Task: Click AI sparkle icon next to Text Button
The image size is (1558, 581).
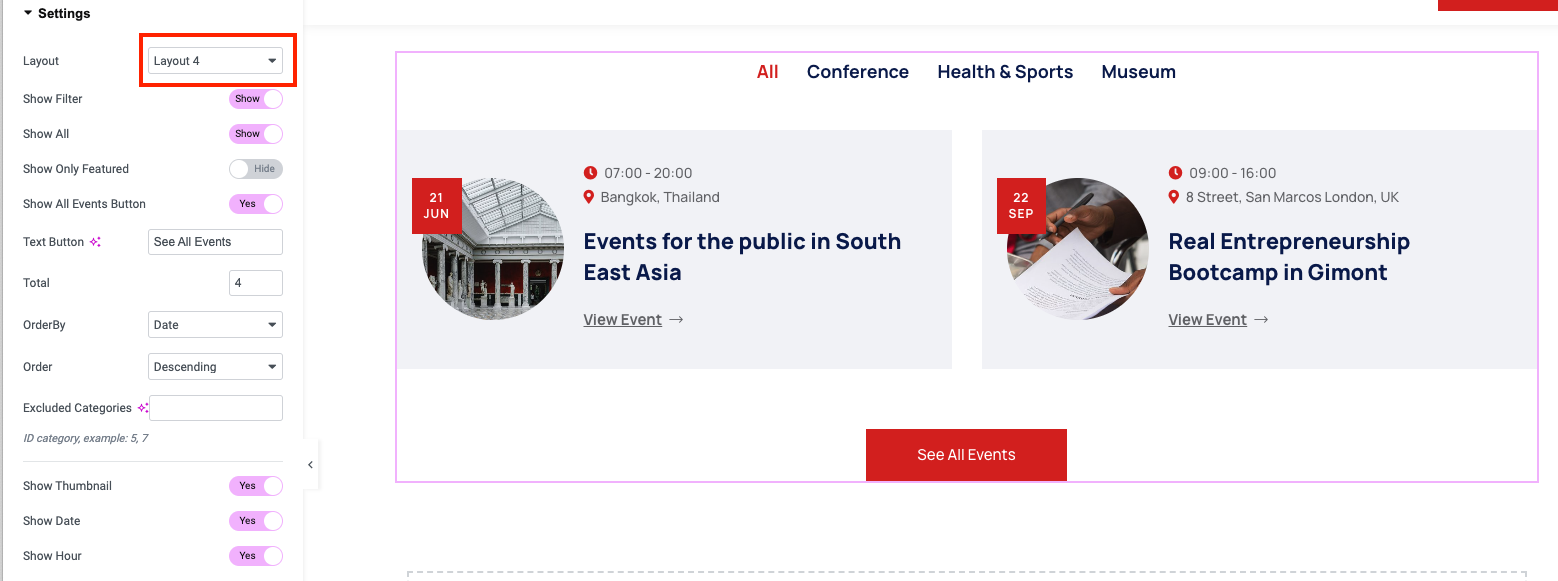Action: 96,242
